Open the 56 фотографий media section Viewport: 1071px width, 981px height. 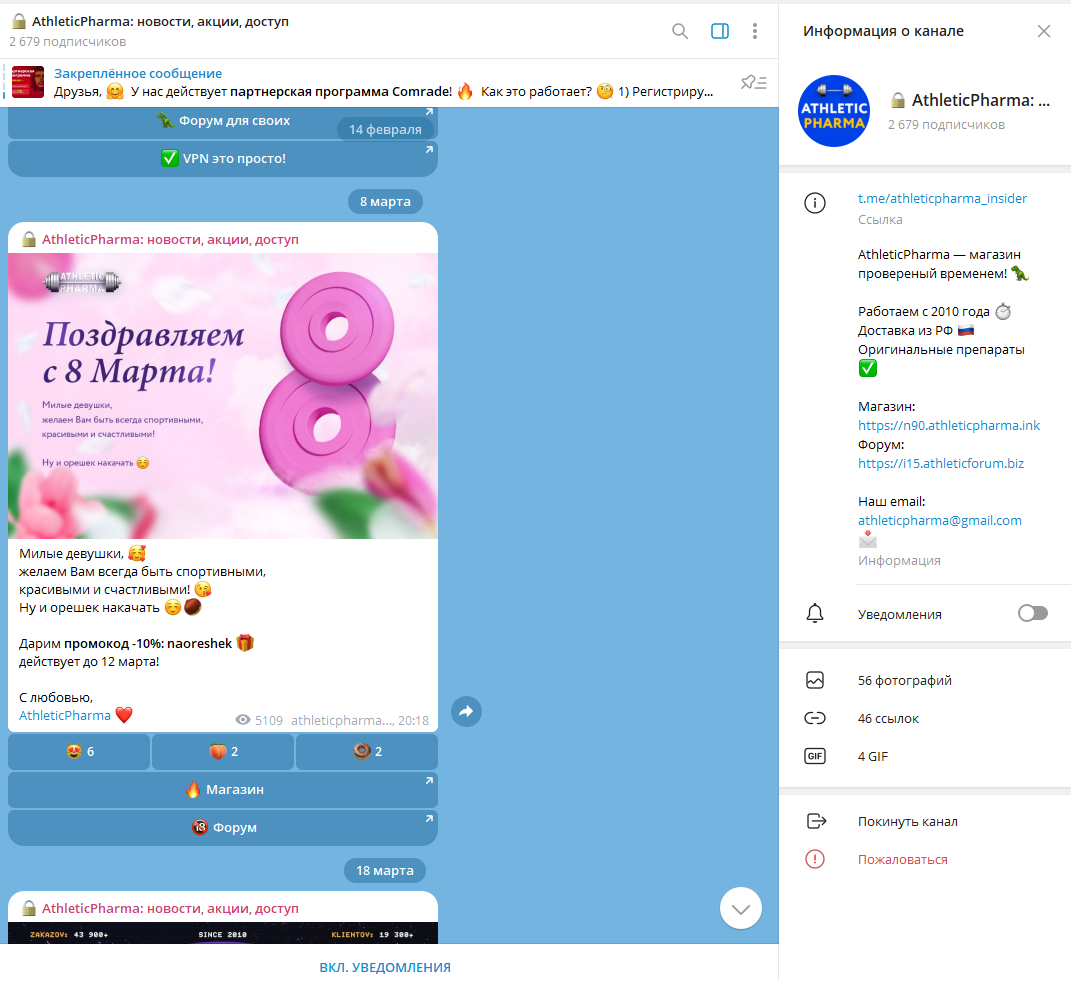[904, 680]
